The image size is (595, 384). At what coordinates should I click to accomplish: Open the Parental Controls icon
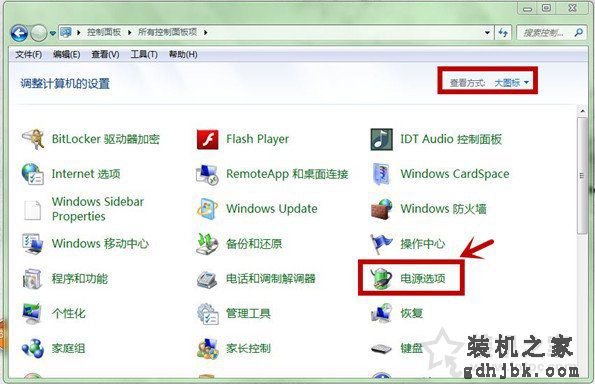207,348
